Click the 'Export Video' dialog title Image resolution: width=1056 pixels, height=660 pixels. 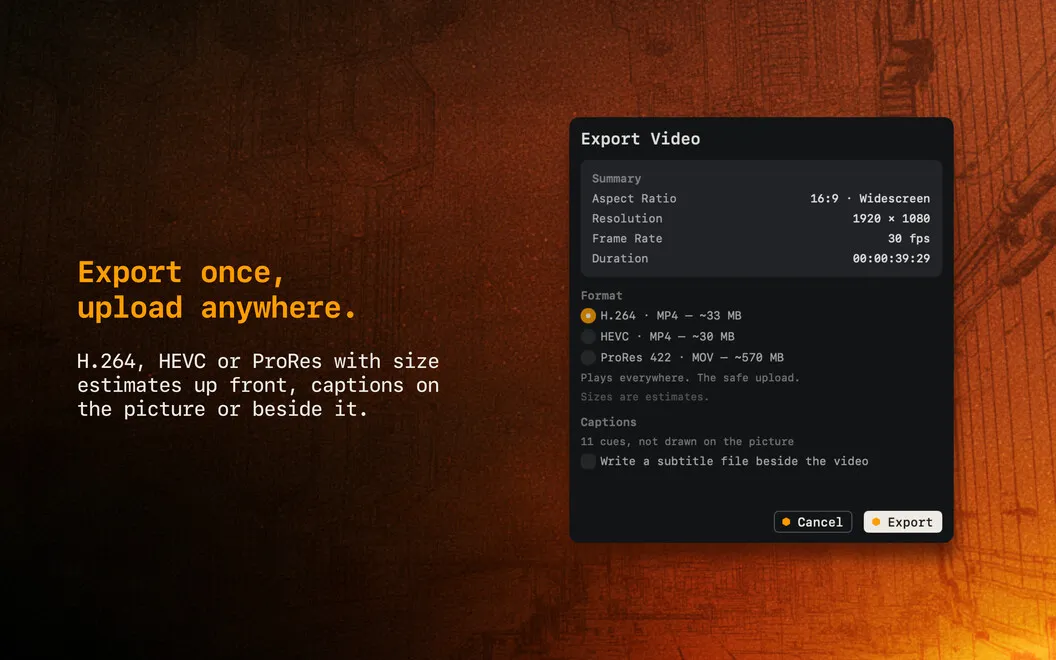[x=640, y=139]
